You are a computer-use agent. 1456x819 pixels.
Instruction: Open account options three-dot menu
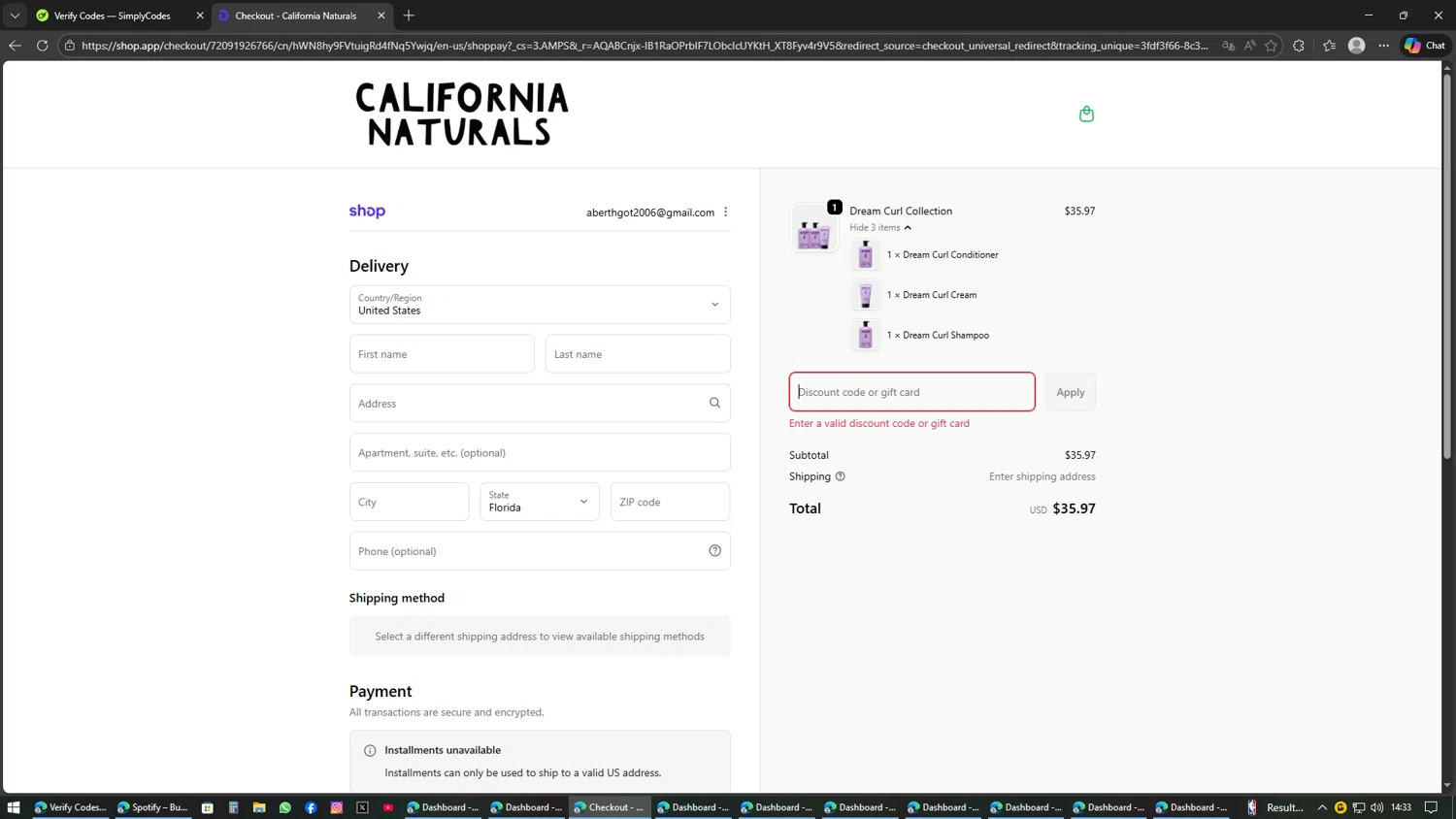pos(725,212)
